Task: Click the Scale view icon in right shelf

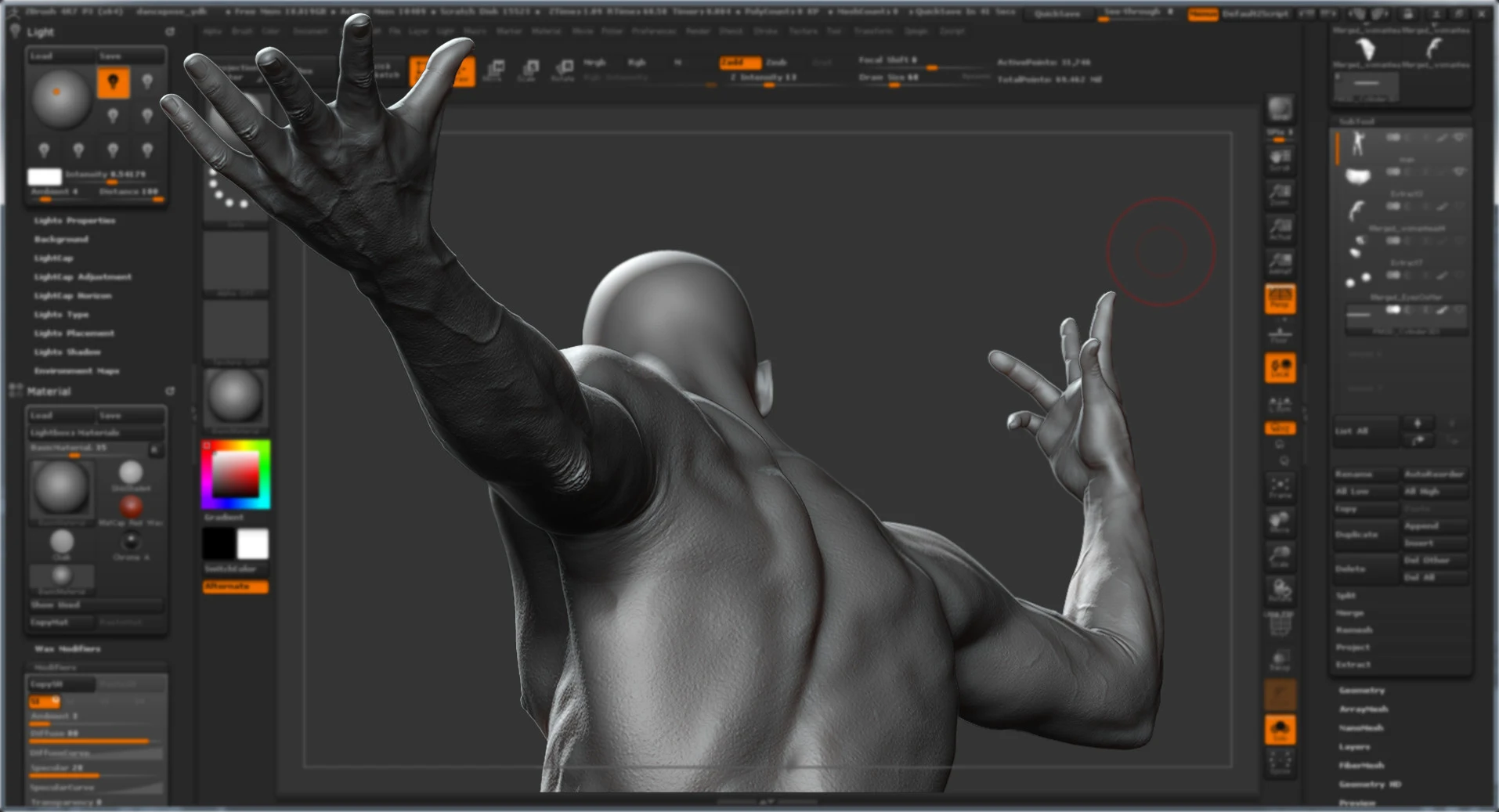Action: [1280, 557]
